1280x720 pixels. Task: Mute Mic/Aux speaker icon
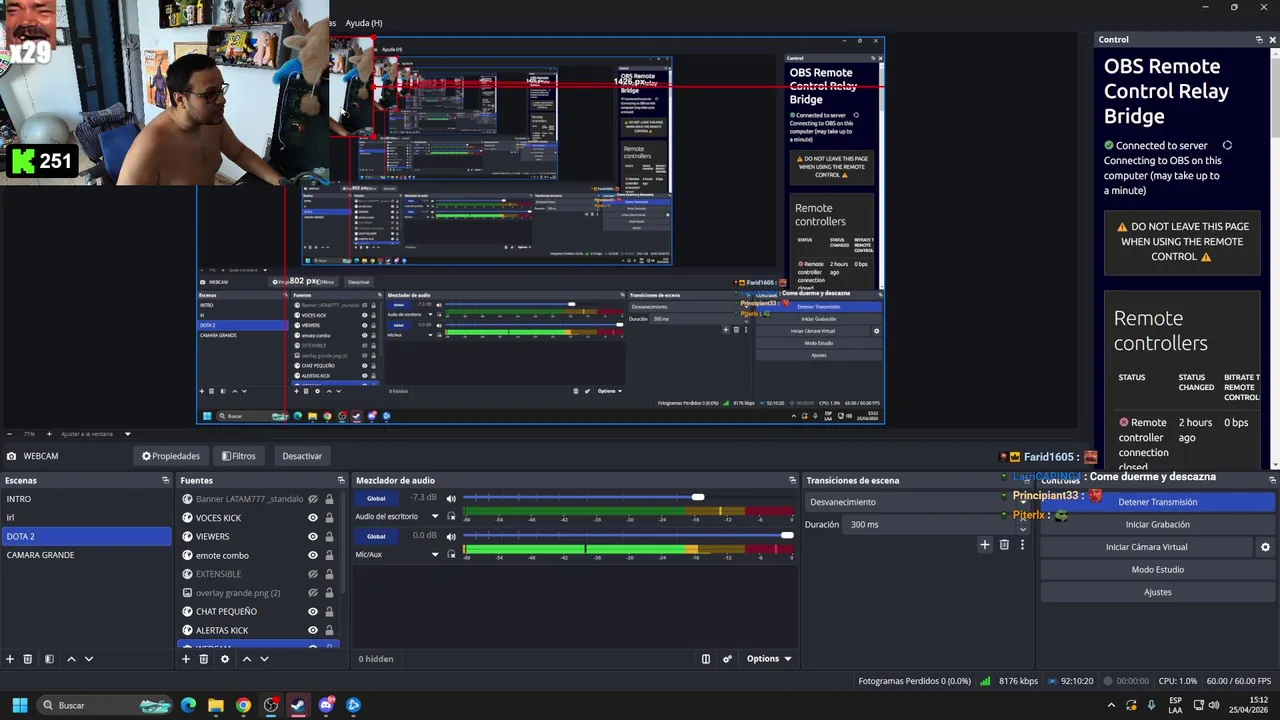[451, 536]
